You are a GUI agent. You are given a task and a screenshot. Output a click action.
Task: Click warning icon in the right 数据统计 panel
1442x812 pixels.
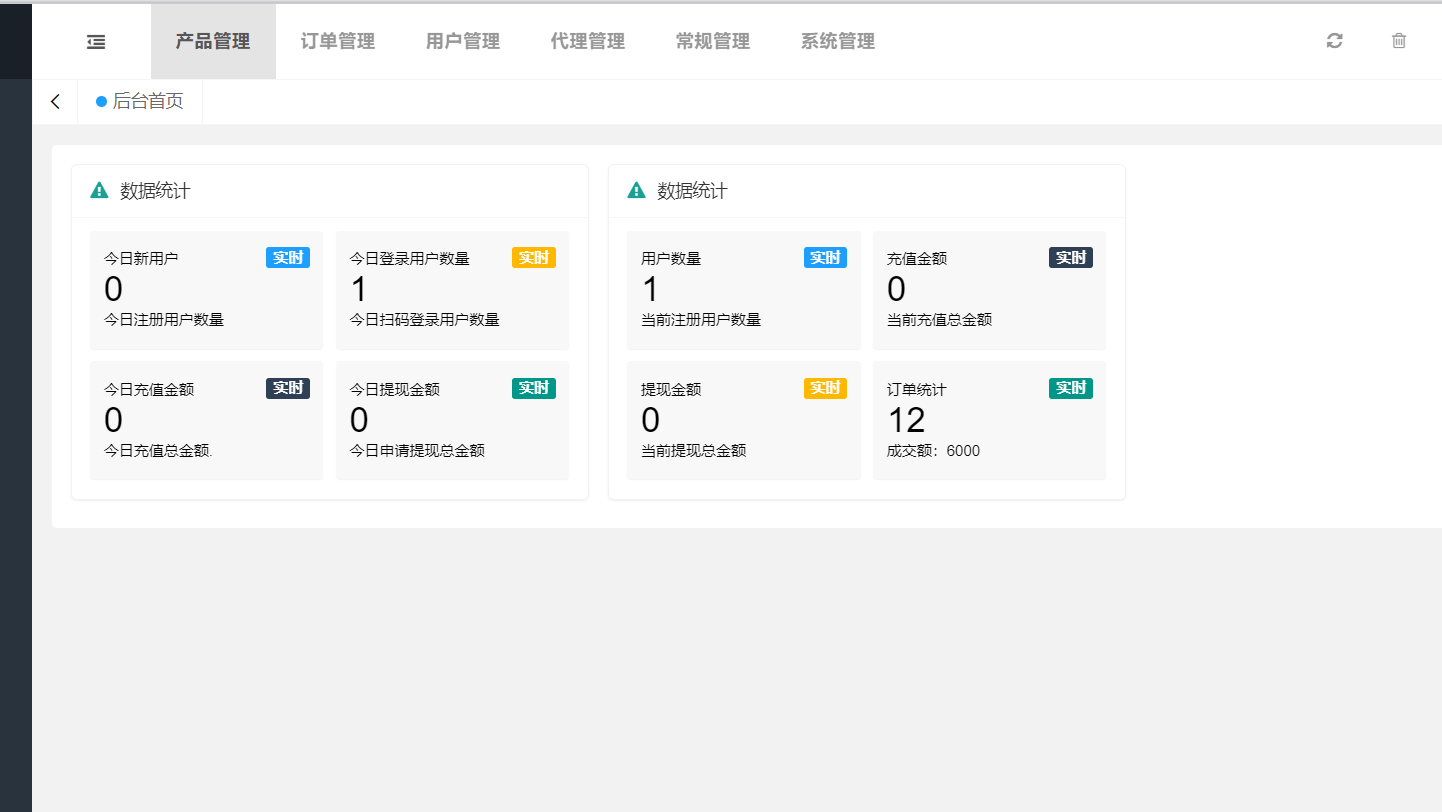[636, 191]
